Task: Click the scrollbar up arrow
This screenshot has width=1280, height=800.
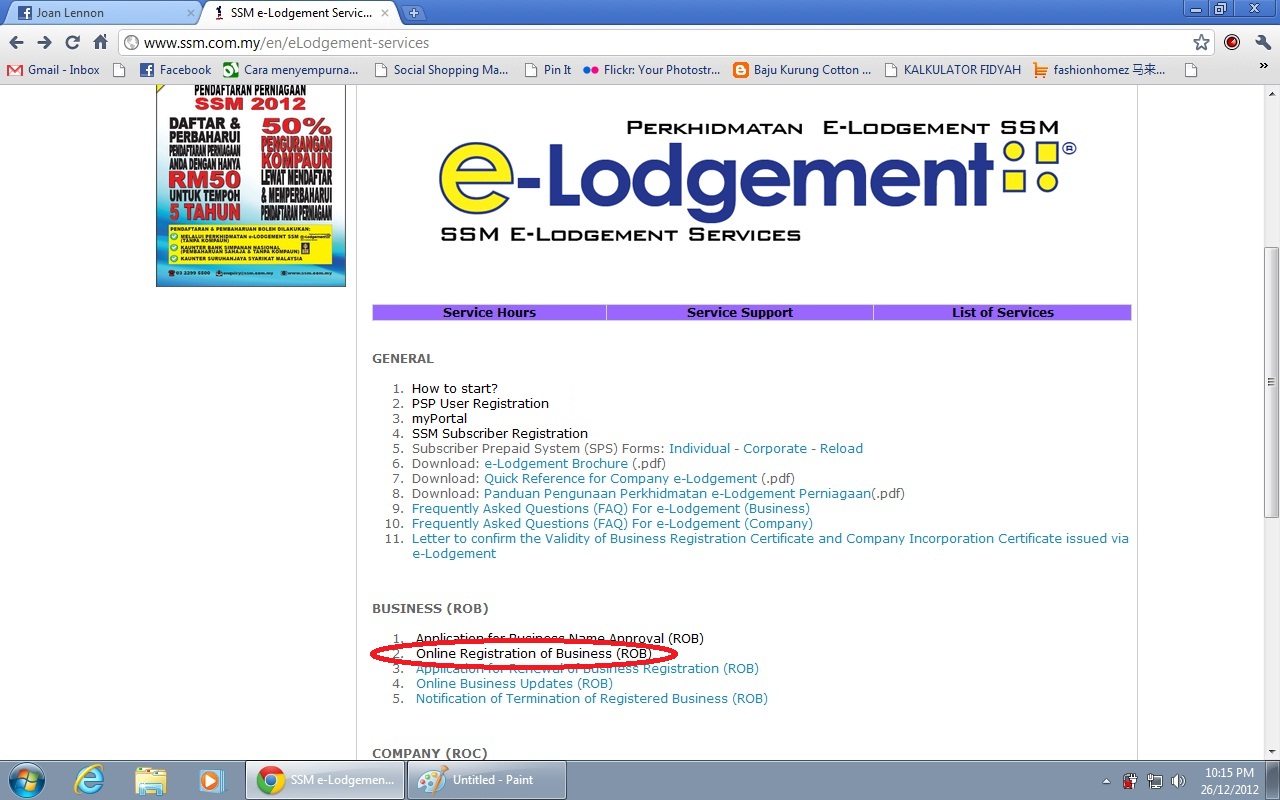Action: [x=1271, y=92]
